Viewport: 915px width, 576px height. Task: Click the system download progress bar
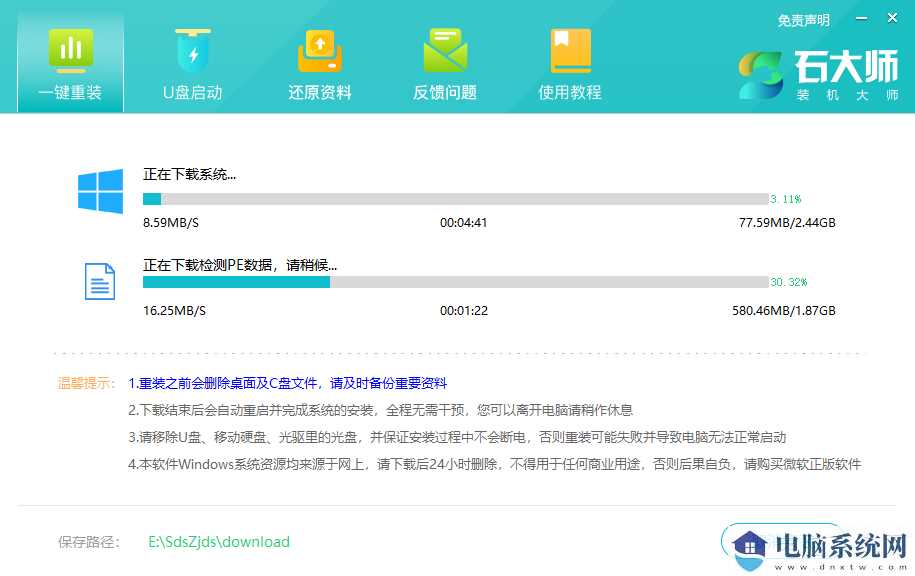tap(456, 199)
